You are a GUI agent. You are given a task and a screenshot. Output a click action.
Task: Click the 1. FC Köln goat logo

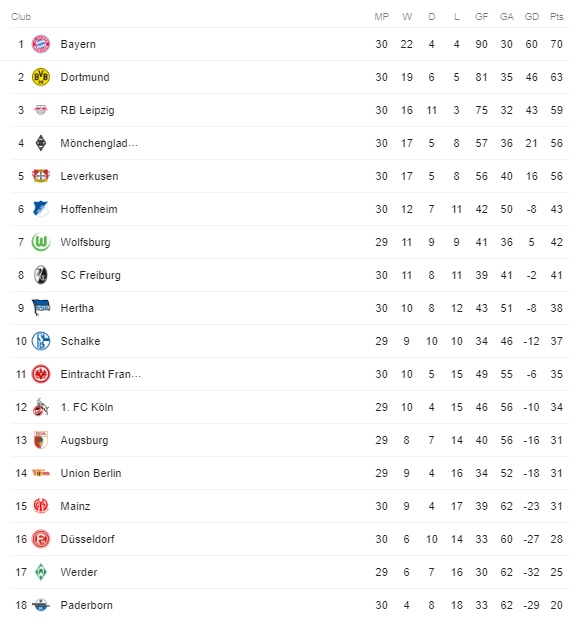(41, 407)
